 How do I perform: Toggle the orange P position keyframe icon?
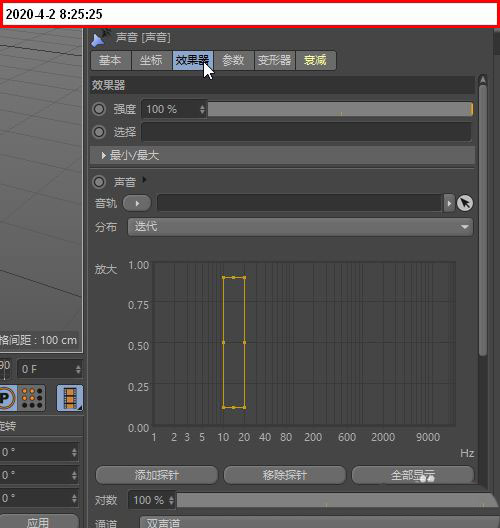7,398
